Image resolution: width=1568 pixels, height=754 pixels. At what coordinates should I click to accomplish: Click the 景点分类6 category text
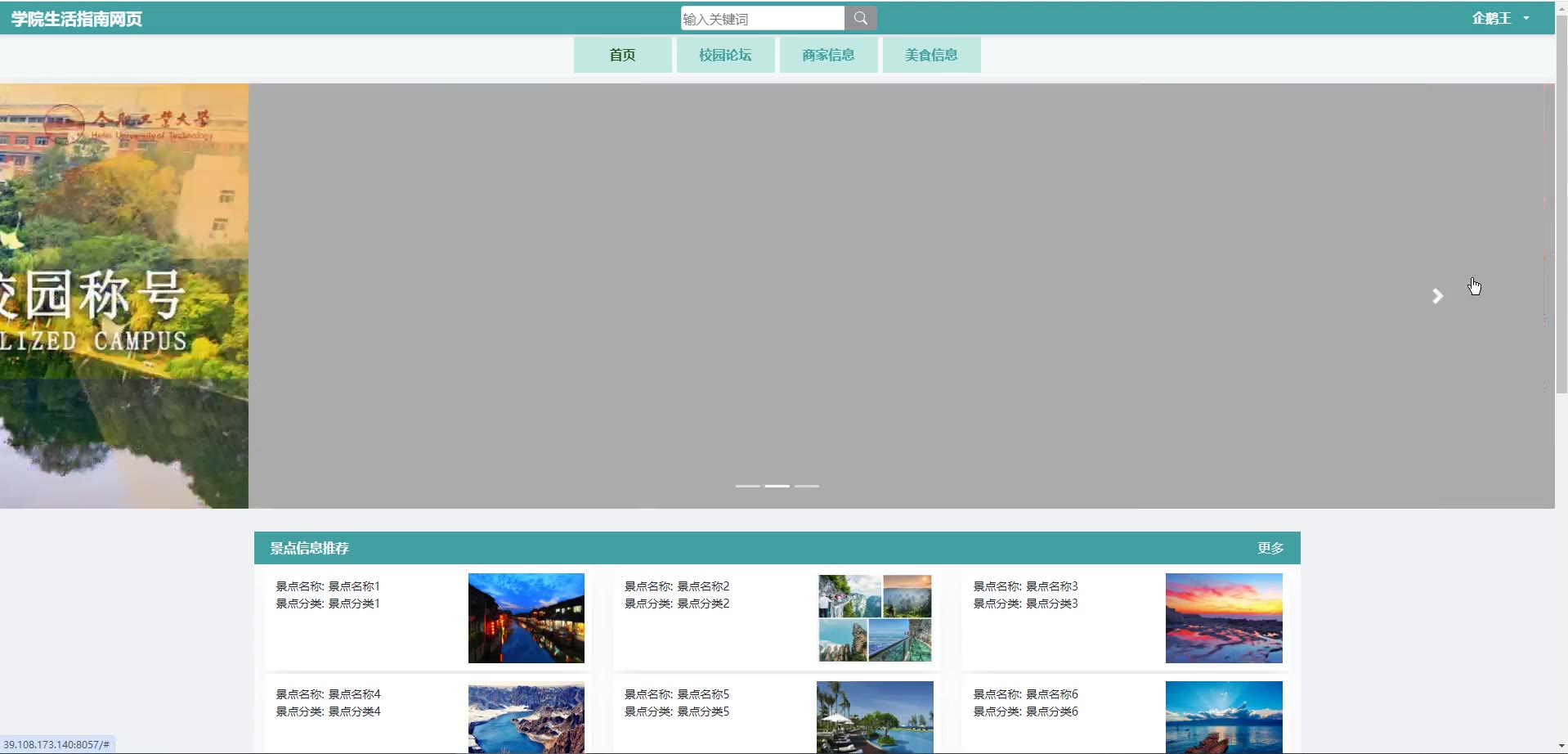(x=1052, y=711)
